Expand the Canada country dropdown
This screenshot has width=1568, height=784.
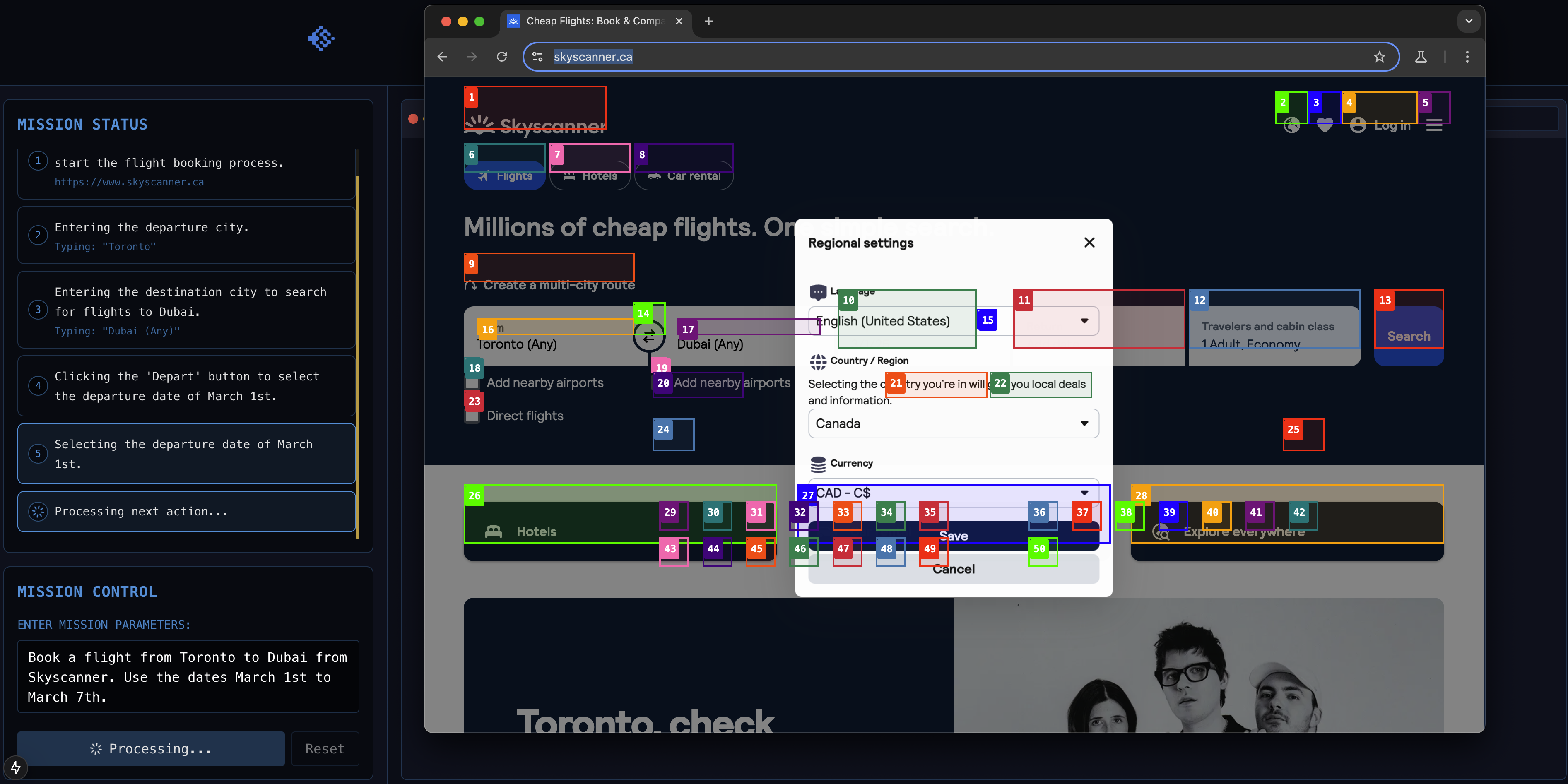click(953, 423)
